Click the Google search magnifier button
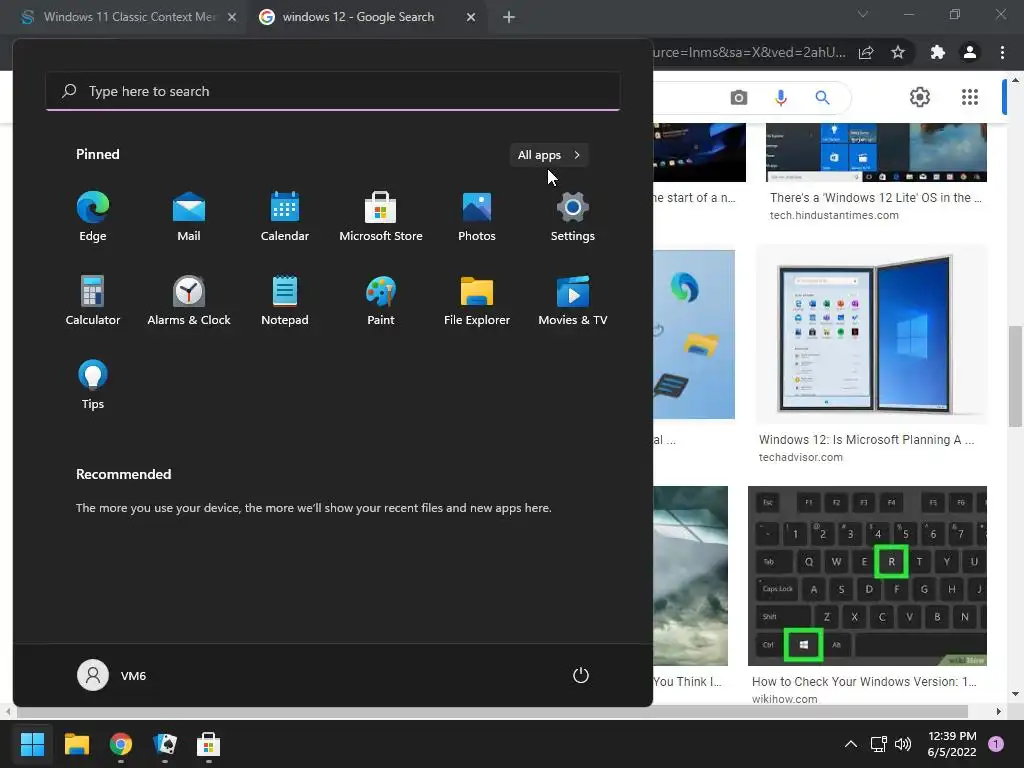The image size is (1024, 768). (822, 98)
